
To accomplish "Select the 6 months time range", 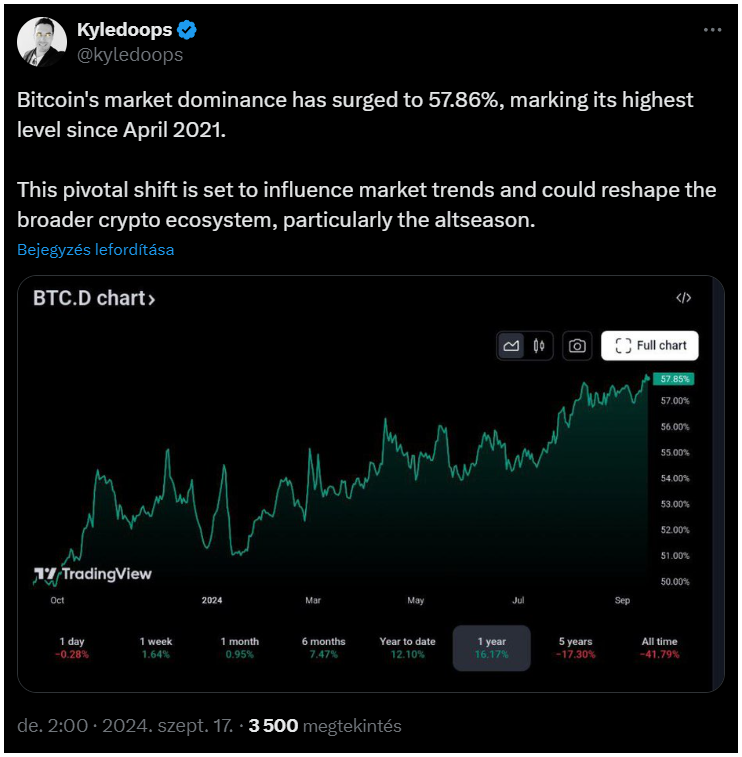I will click(323, 648).
